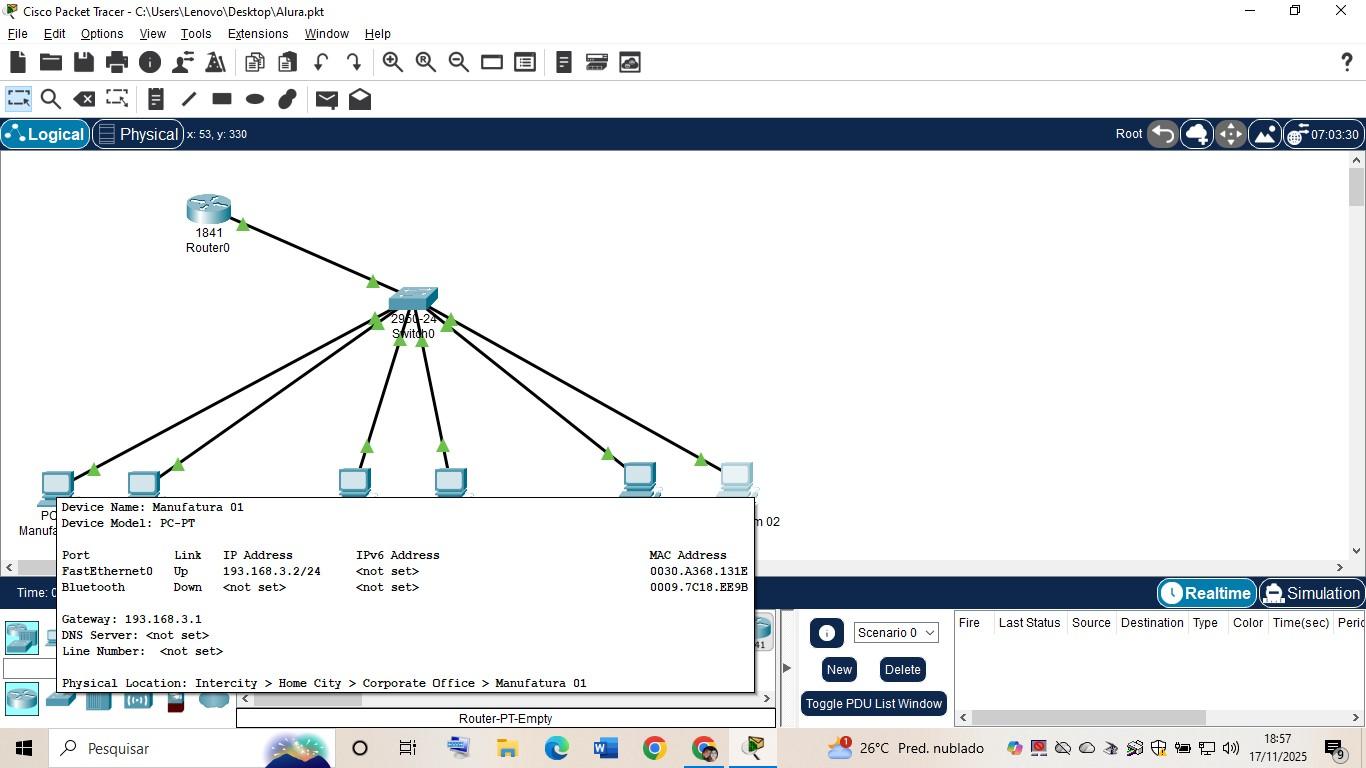This screenshot has width=1366, height=768.
Task: Click the Pesquisar taskbar search box
Action: tap(190, 748)
